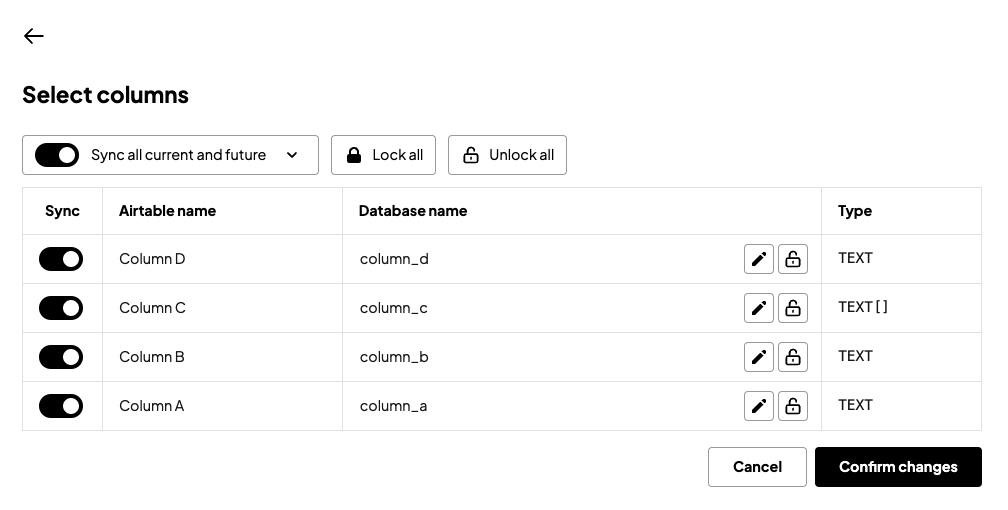Click Confirm changes button
Image resolution: width=1008 pixels, height=510 pixels.
click(x=898, y=467)
